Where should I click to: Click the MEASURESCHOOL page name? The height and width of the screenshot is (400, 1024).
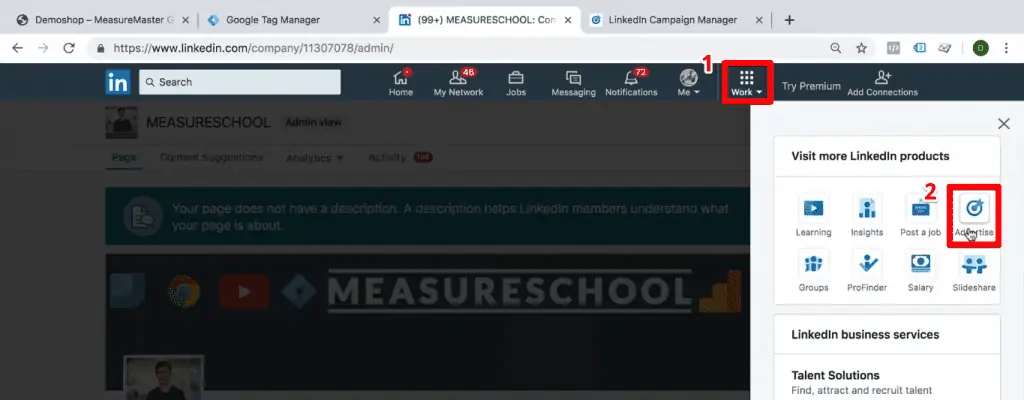click(x=208, y=123)
